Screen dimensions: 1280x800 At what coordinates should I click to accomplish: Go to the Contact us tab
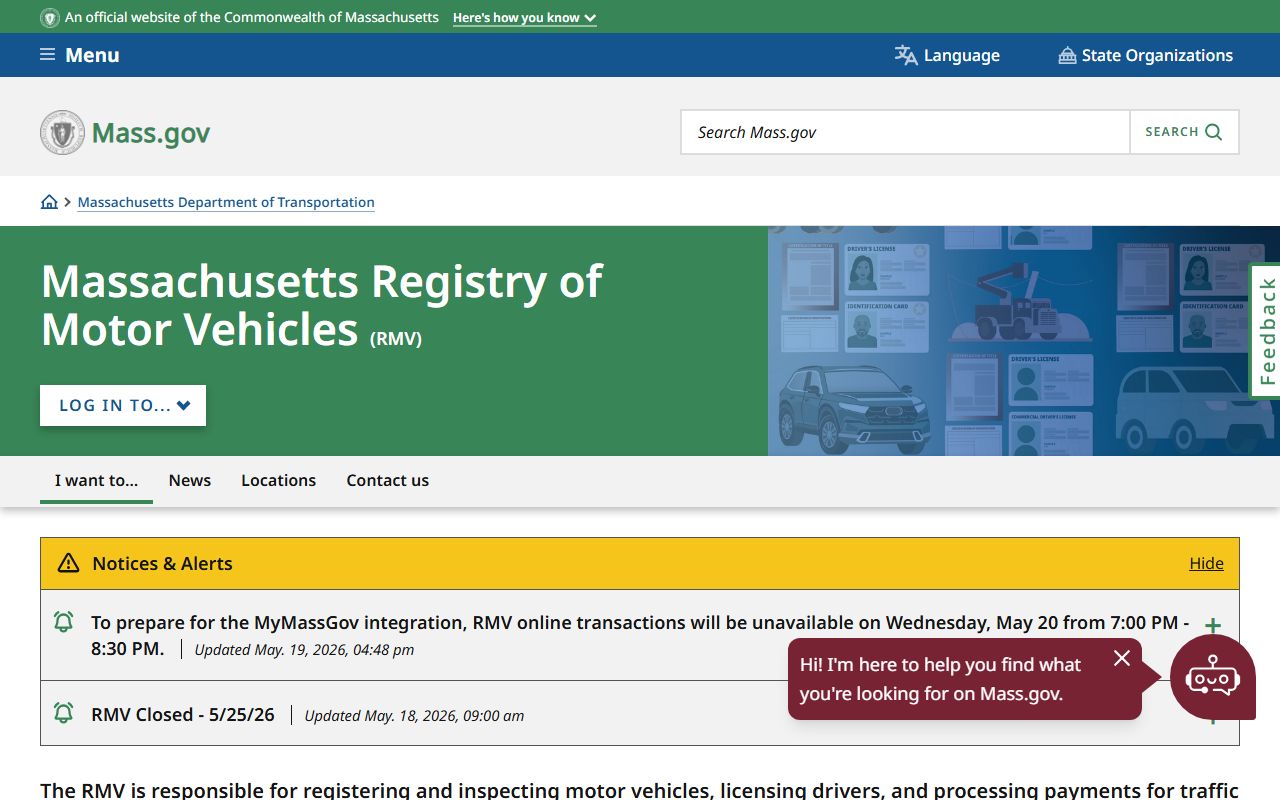pyautogui.click(x=387, y=481)
